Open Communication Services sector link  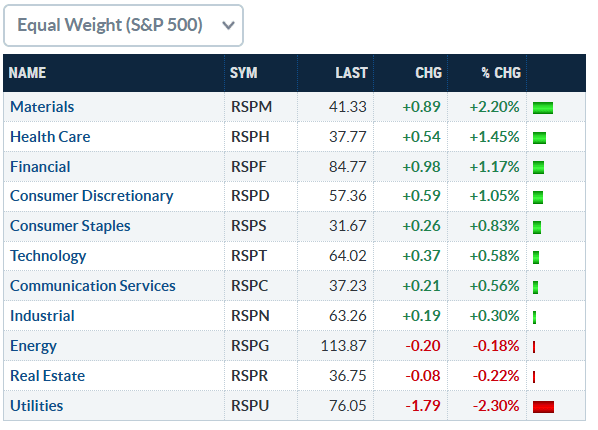click(x=93, y=286)
